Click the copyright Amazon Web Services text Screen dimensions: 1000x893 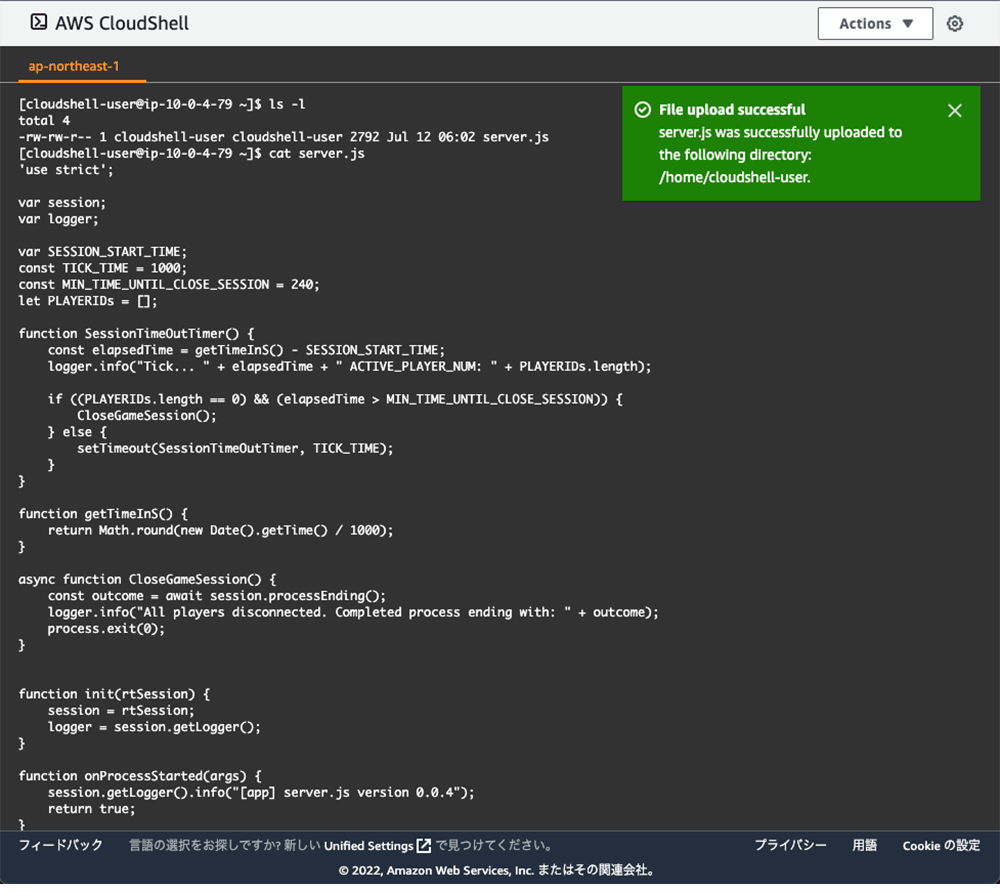pyautogui.click(x=497, y=871)
